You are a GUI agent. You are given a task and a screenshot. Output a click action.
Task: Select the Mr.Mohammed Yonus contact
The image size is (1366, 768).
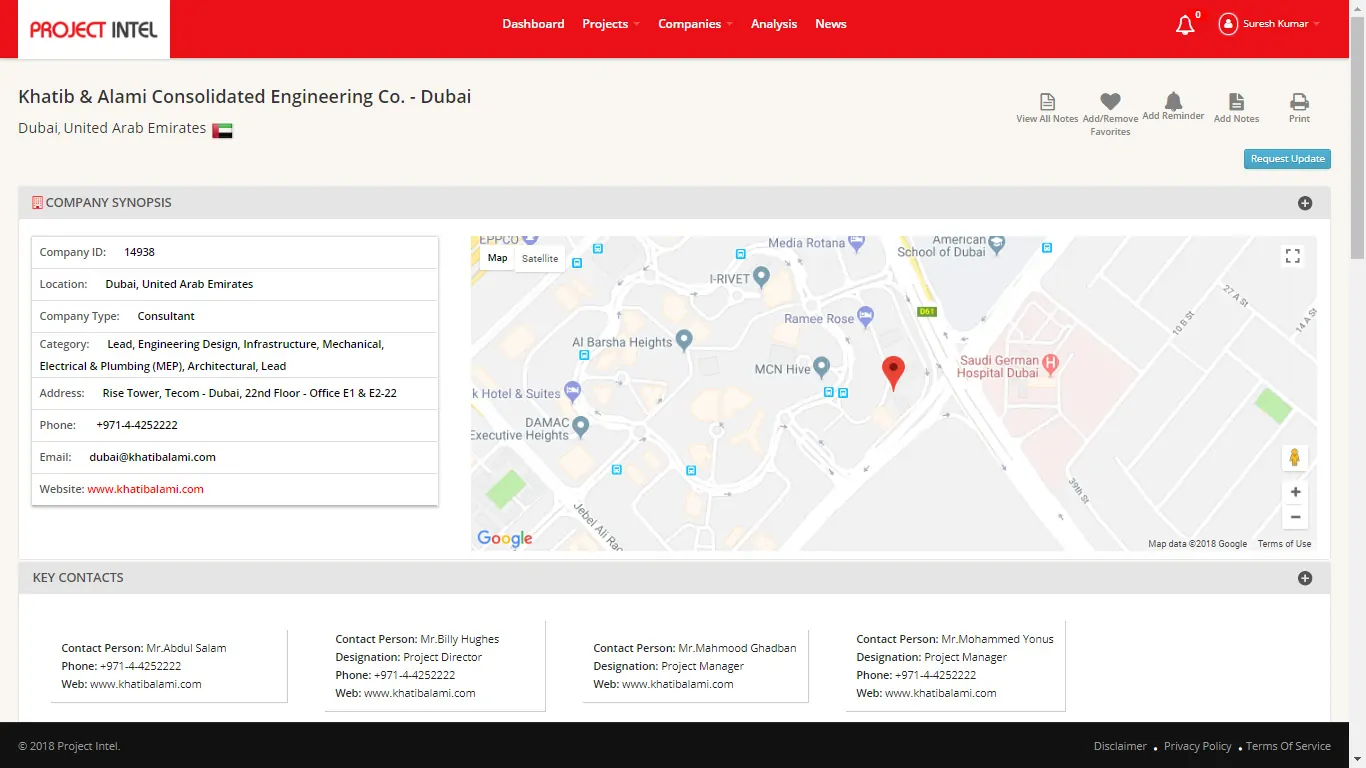coord(956,666)
